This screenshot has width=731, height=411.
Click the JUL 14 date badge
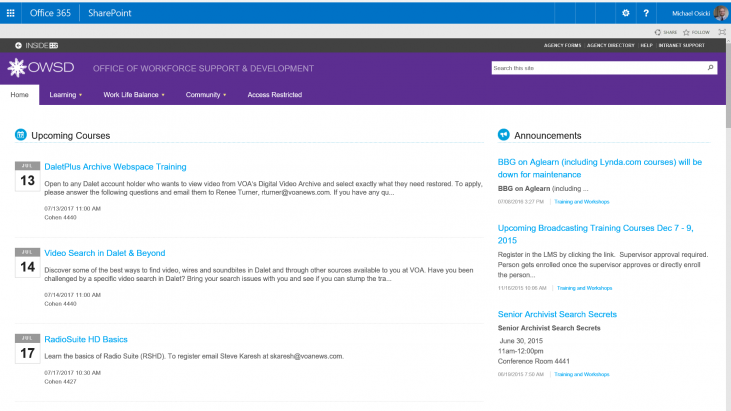click(x=27, y=262)
